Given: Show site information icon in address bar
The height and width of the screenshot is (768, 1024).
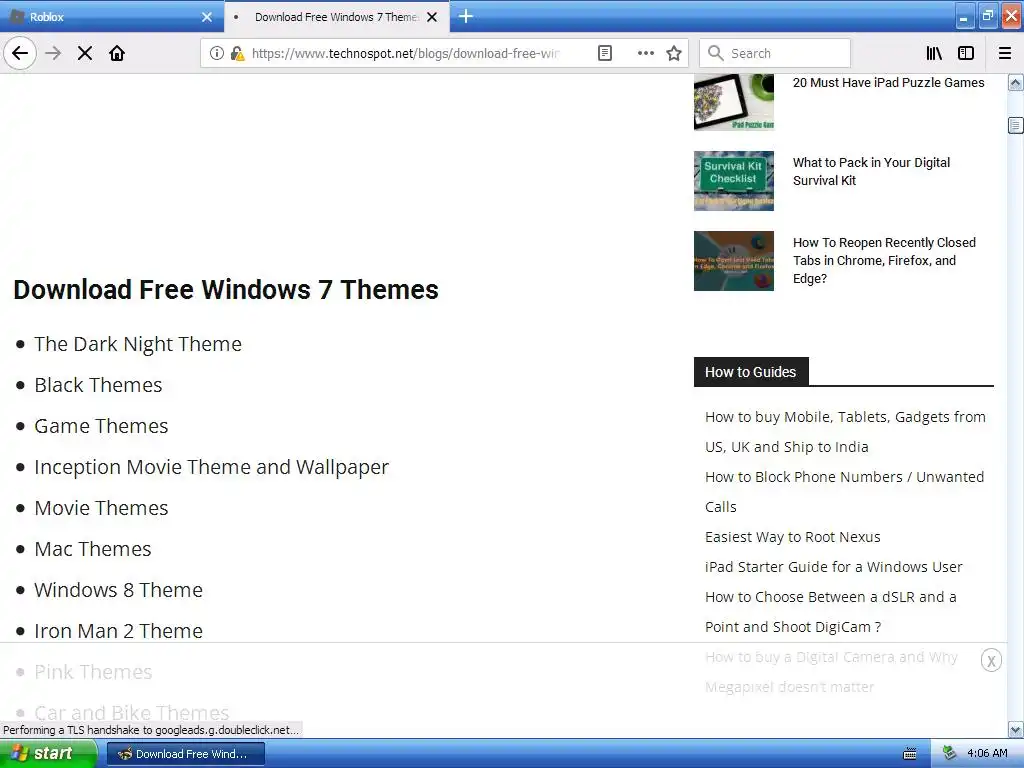Looking at the screenshot, I should point(216,53).
